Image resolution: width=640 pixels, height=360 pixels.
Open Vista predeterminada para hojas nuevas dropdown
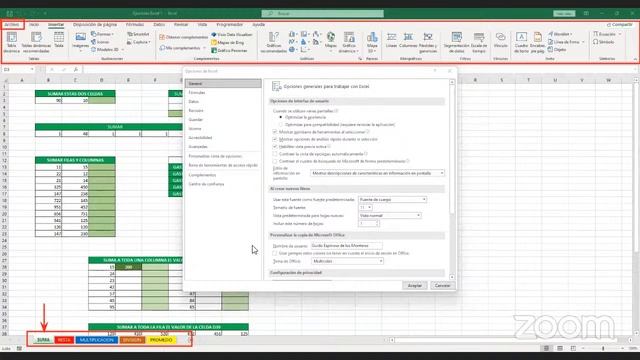pos(389,216)
